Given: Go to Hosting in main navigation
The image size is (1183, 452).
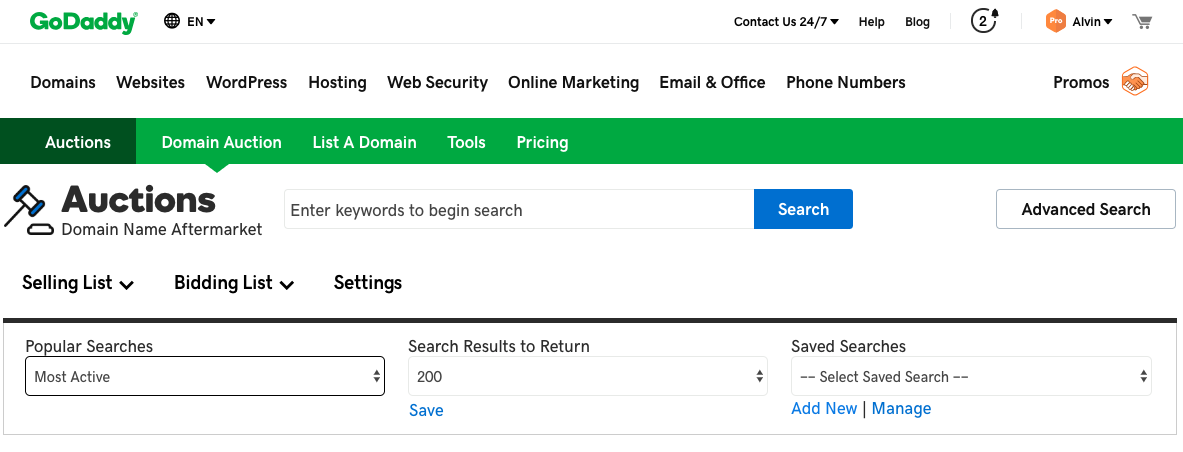Looking at the screenshot, I should pyautogui.click(x=337, y=83).
